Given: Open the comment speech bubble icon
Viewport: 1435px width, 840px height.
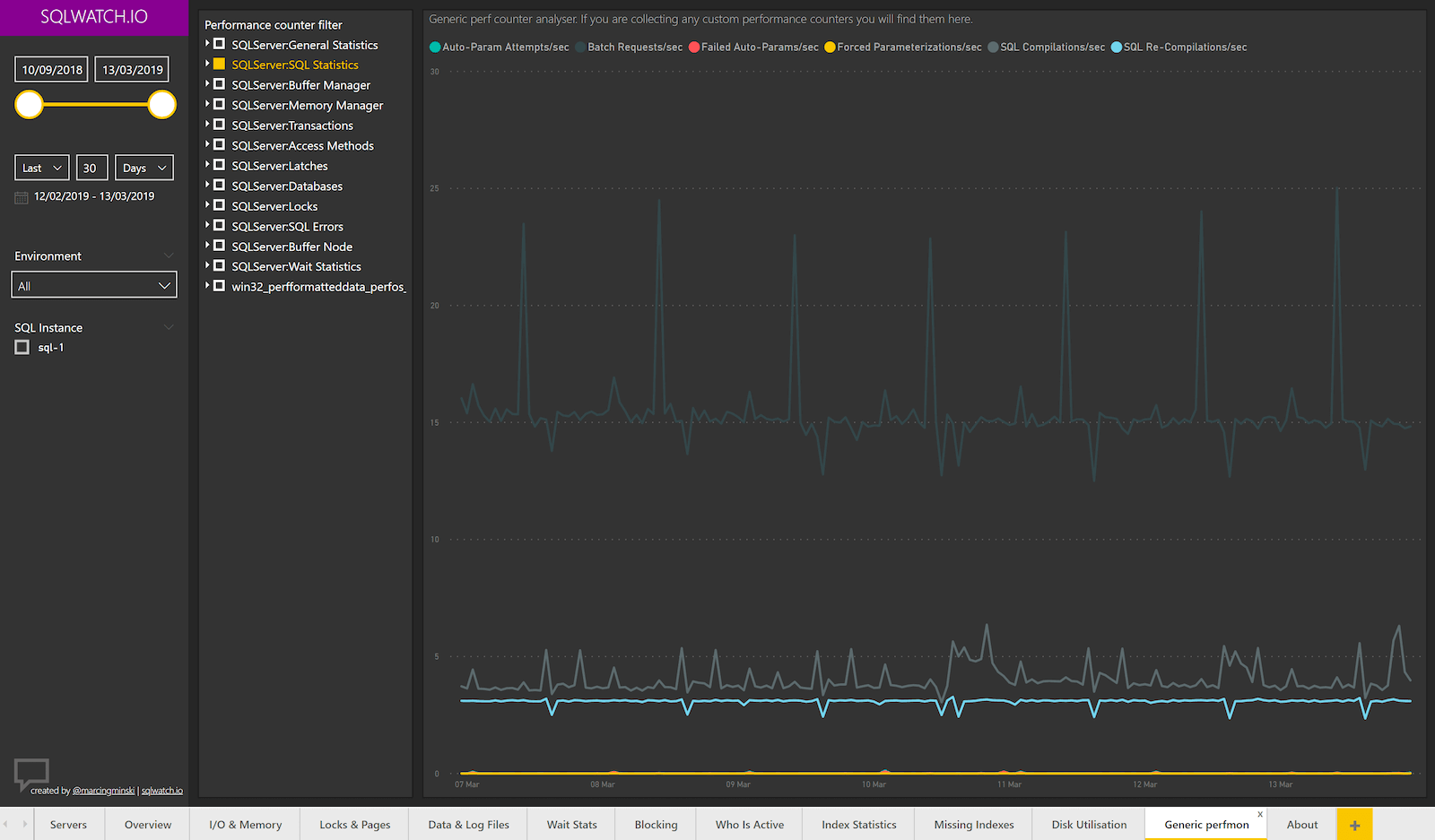Looking at the screenshot, I should coord(31,773).
